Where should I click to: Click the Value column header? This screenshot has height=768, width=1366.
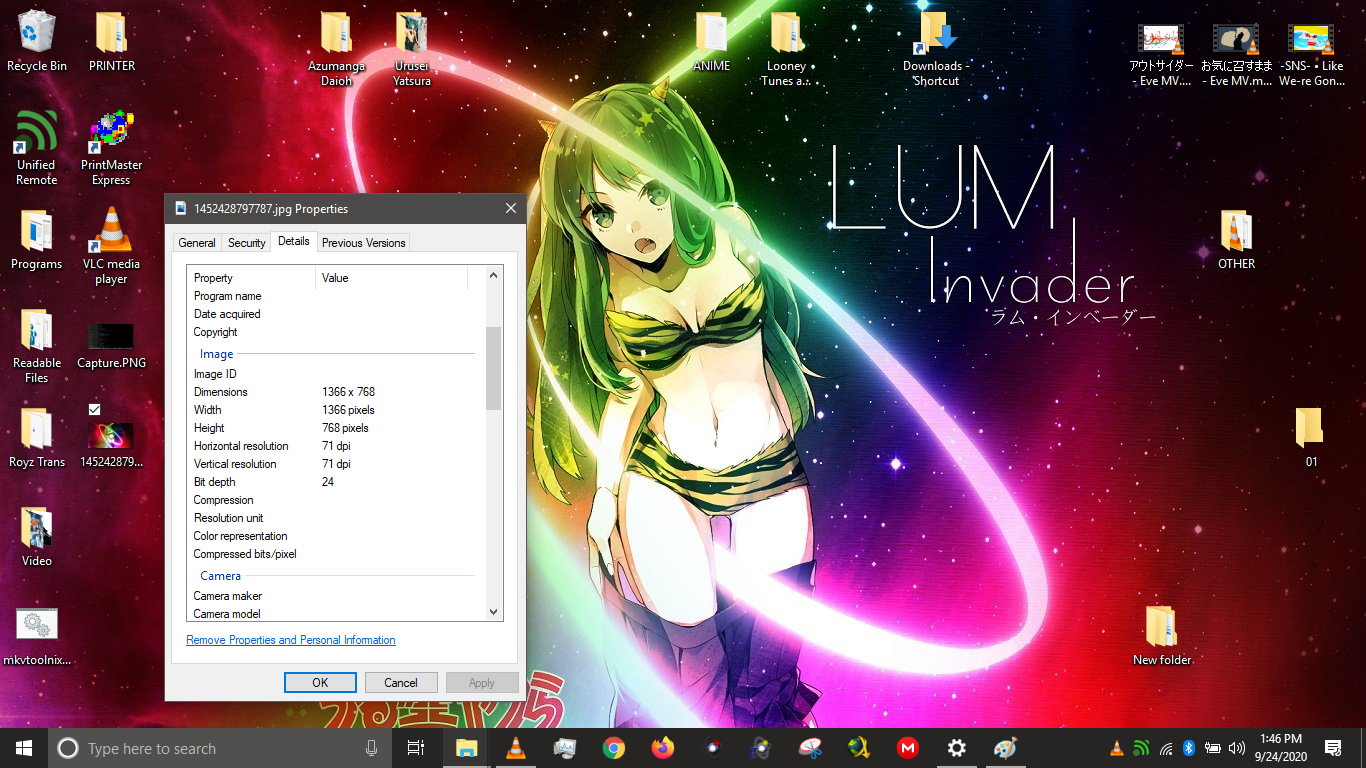point(392,278)
